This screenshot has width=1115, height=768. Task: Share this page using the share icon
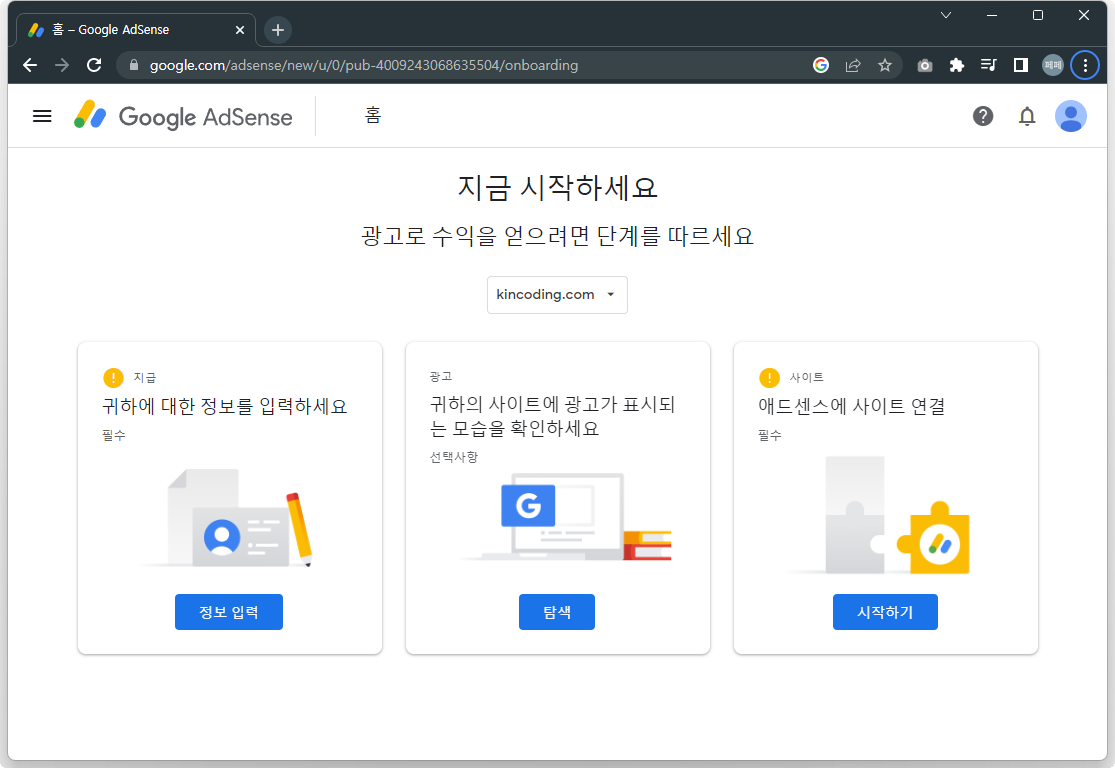[x=853, y=65]
